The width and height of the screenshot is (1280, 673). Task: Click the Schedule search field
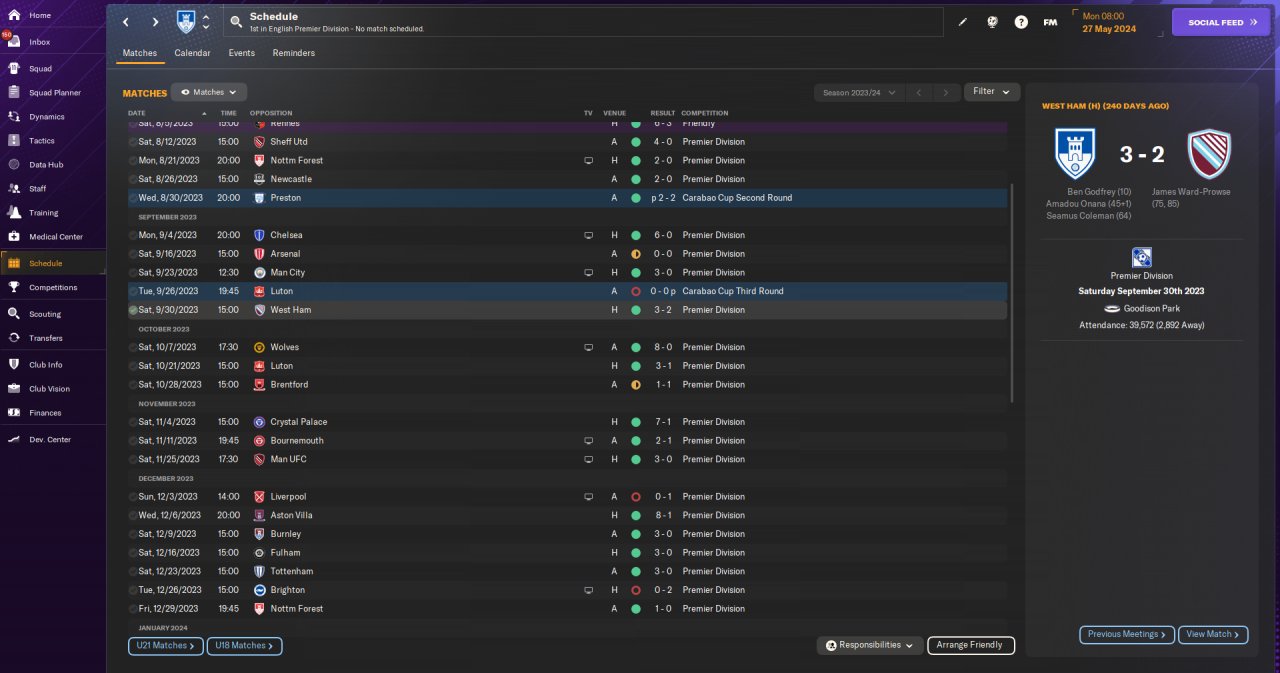(x=585, y=21)
